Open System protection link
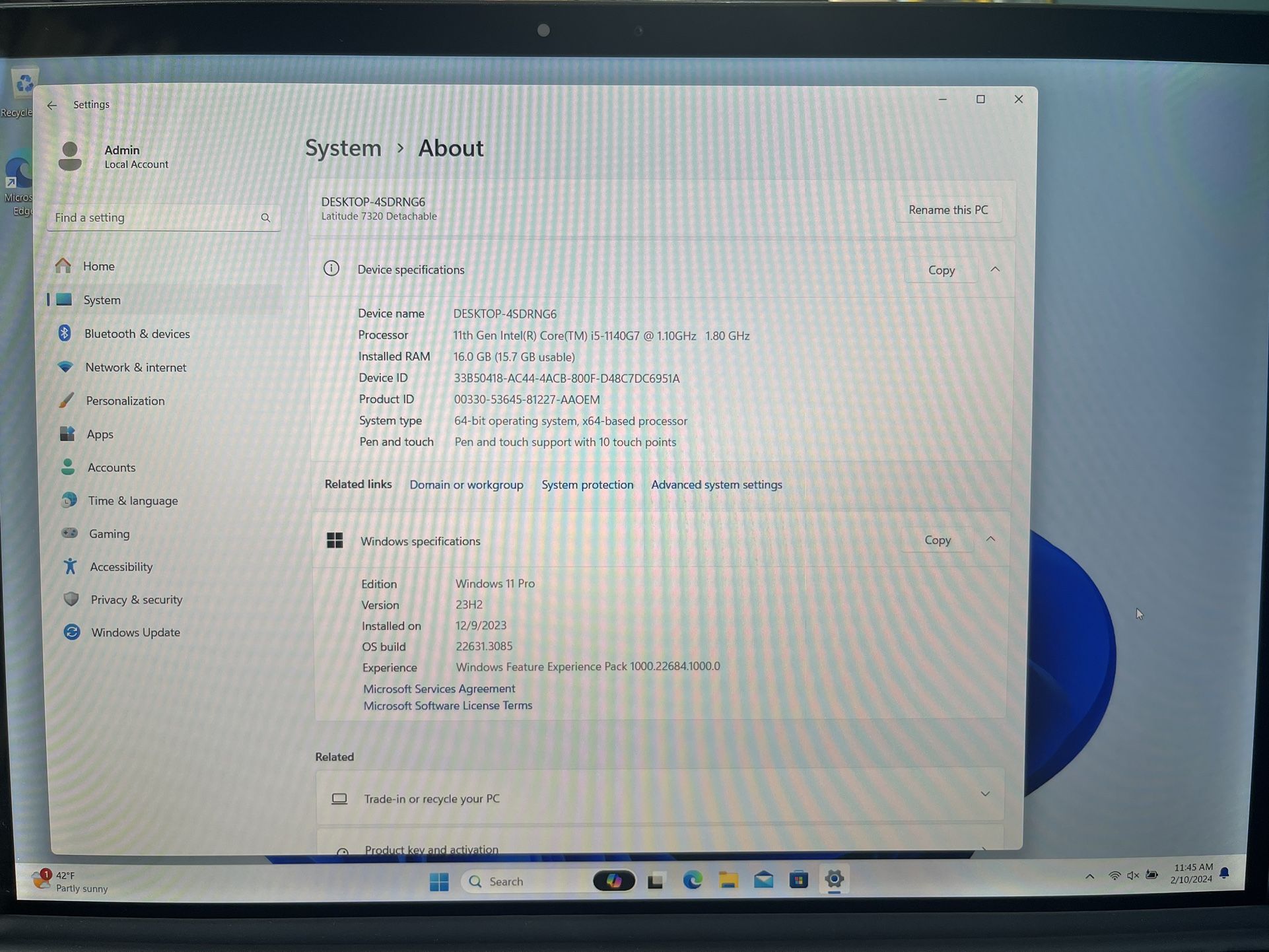1269x952 pixels. [x=587, y=485]
